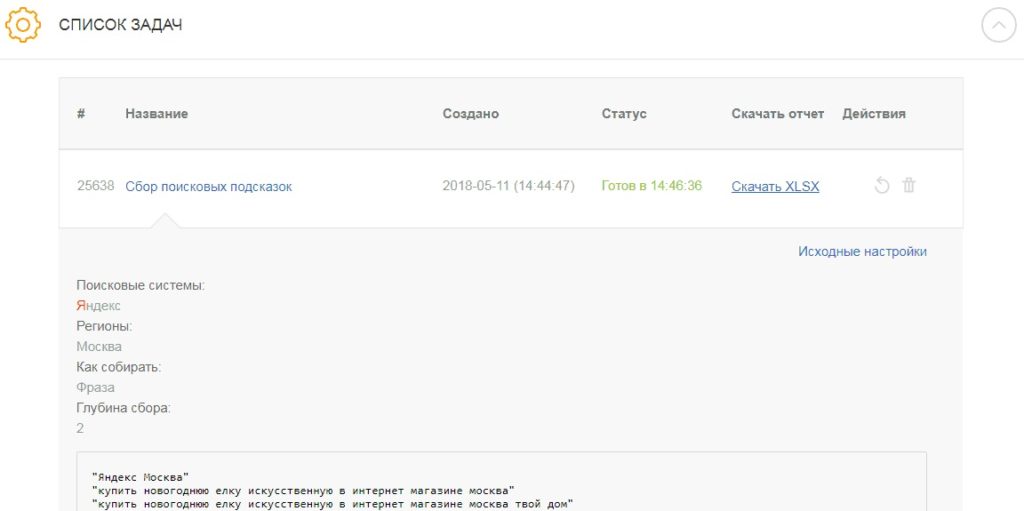Click the phrase line ending with магазине москва"
Screen dimensions: 1024x511
[303, 490]
